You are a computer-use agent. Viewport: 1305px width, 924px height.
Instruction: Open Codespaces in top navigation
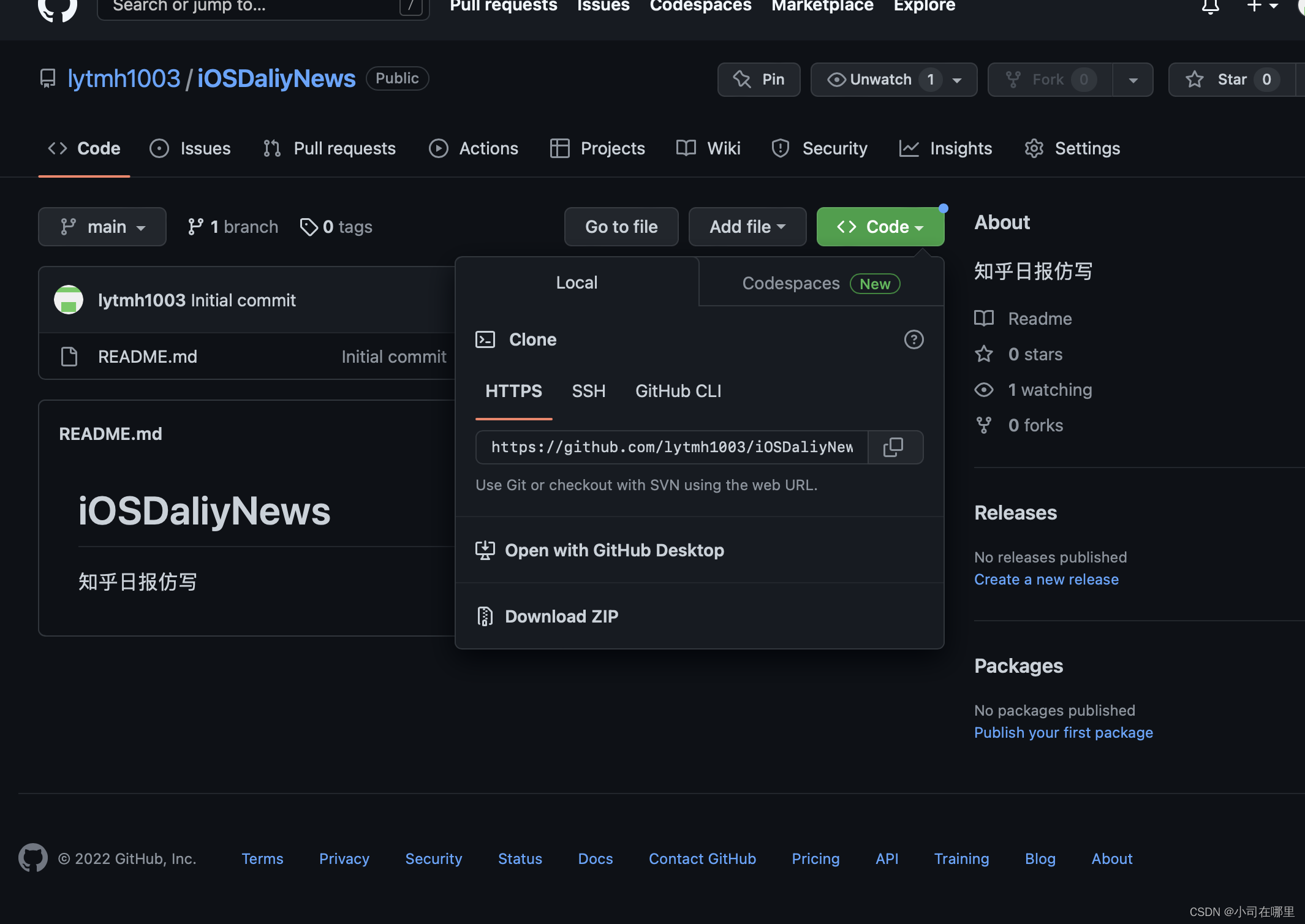700,6
